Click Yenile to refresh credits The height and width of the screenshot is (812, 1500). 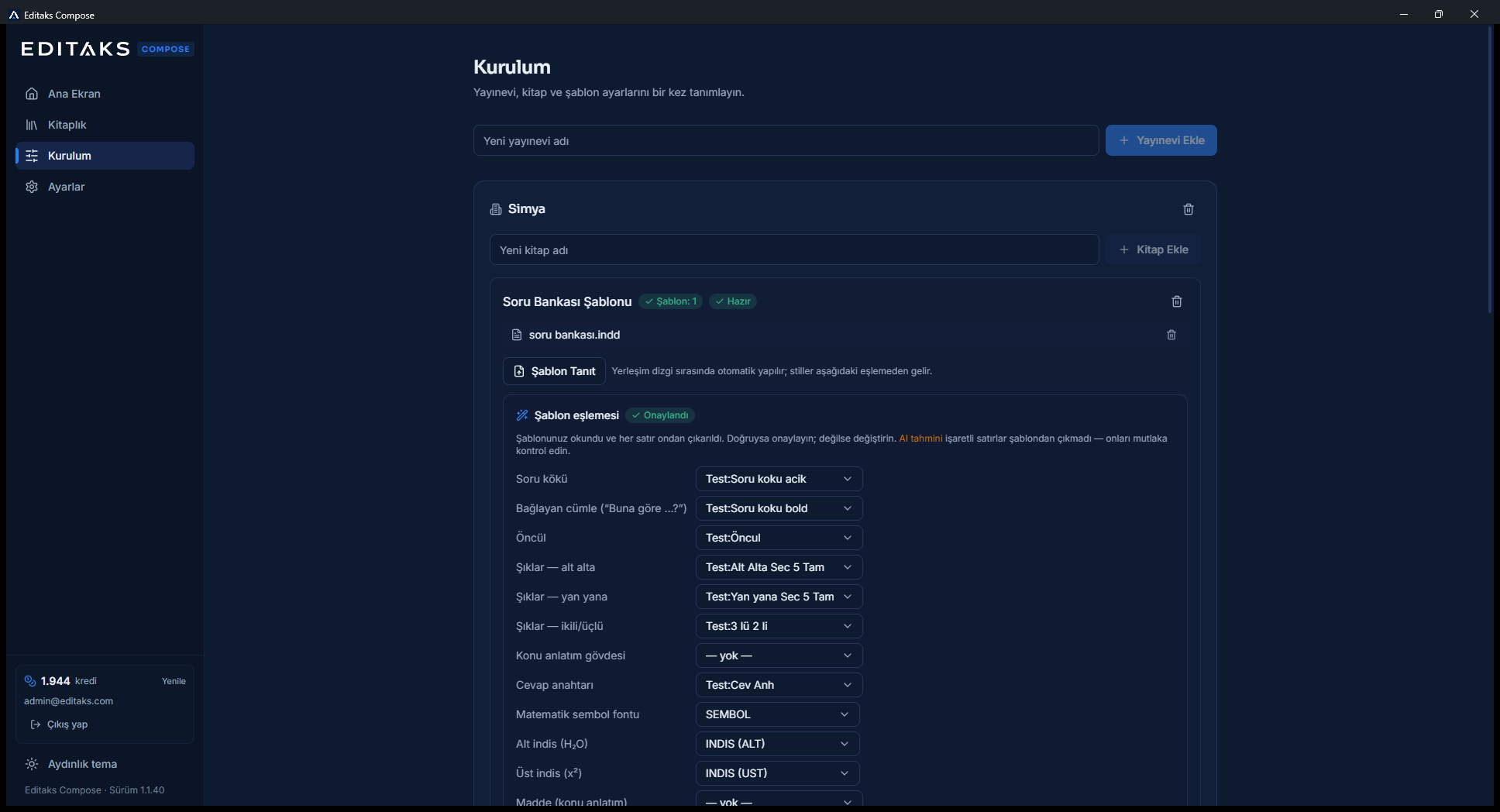174,681
